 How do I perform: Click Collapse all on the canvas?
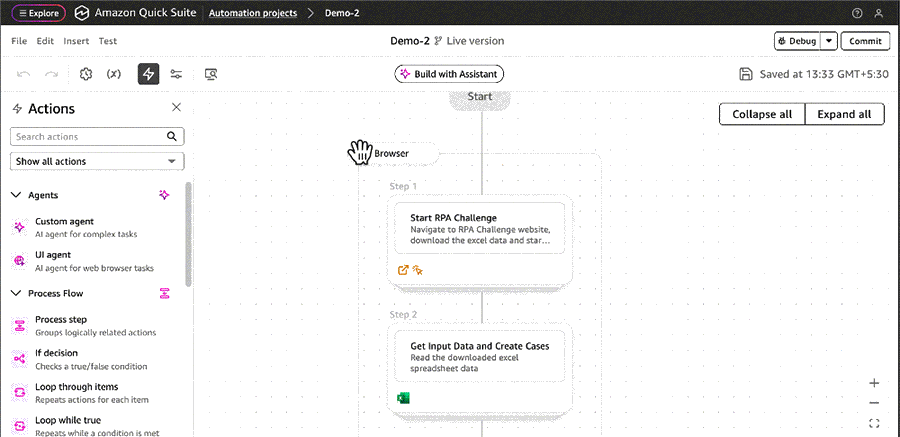click(x=762, y=114)
